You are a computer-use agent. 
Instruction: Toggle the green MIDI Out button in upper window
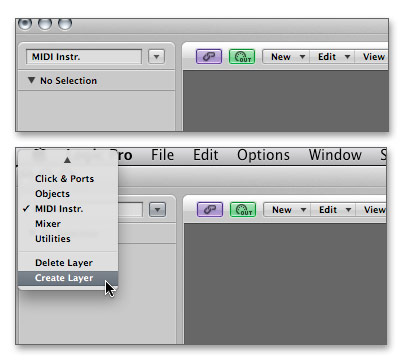tap(242, 57)
